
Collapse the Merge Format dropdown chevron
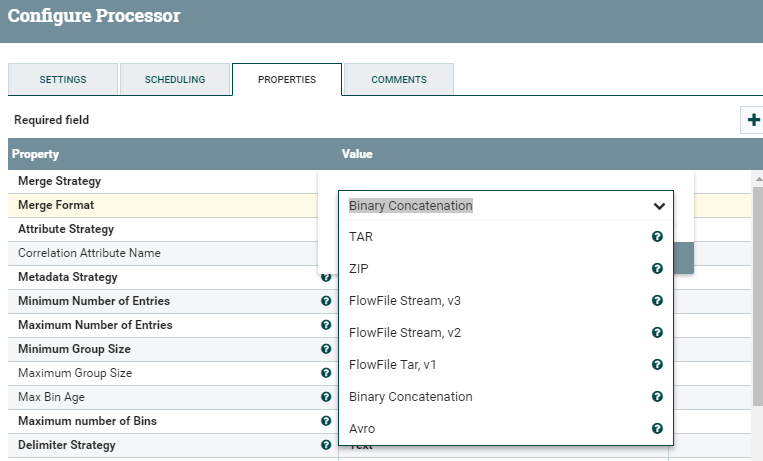pyautogui.click(x=659, y=206)
